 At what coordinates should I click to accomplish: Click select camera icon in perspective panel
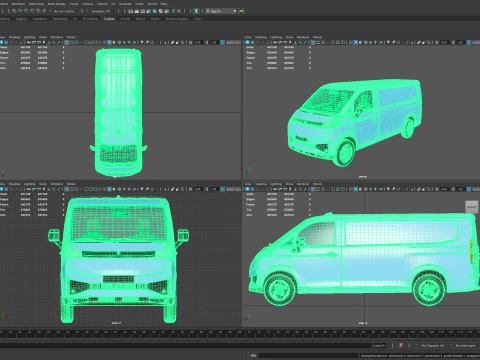point(247,42)
